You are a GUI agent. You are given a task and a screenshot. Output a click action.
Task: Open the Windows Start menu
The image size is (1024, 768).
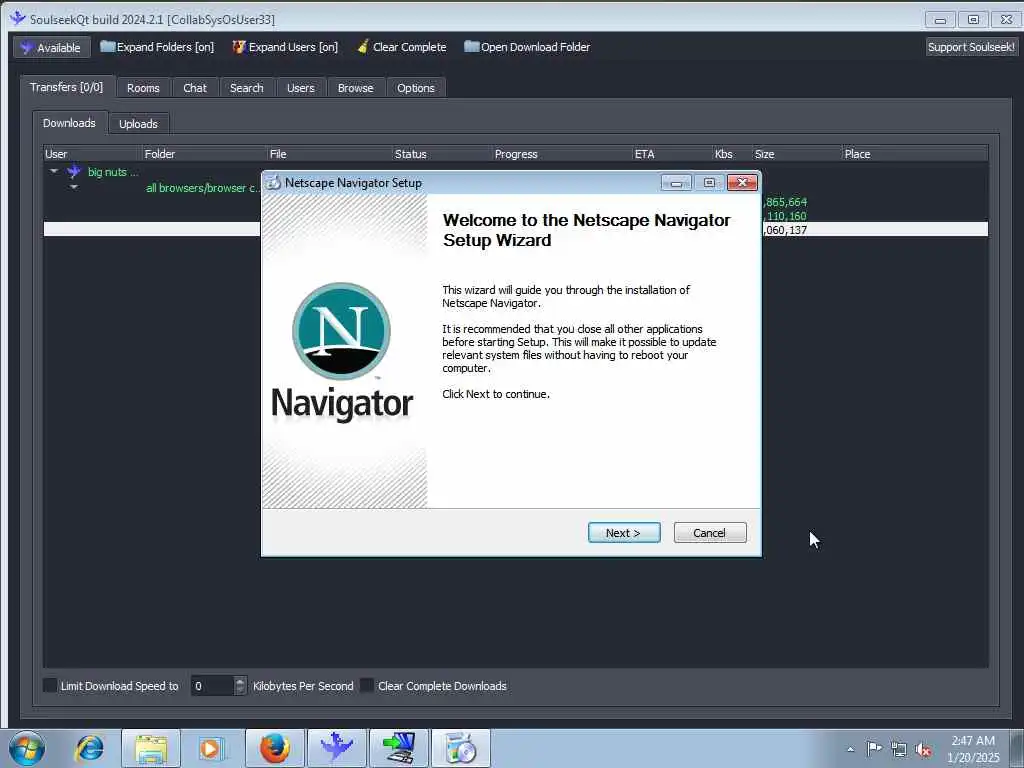(x=27, y=748)
